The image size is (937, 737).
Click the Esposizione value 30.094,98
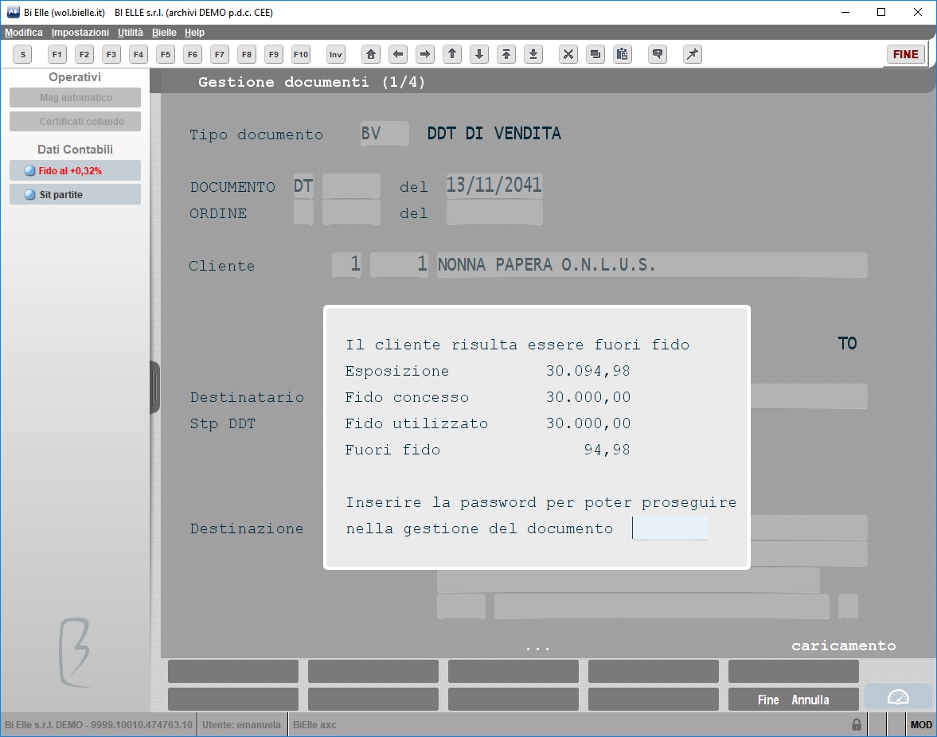tap(588, 371)
